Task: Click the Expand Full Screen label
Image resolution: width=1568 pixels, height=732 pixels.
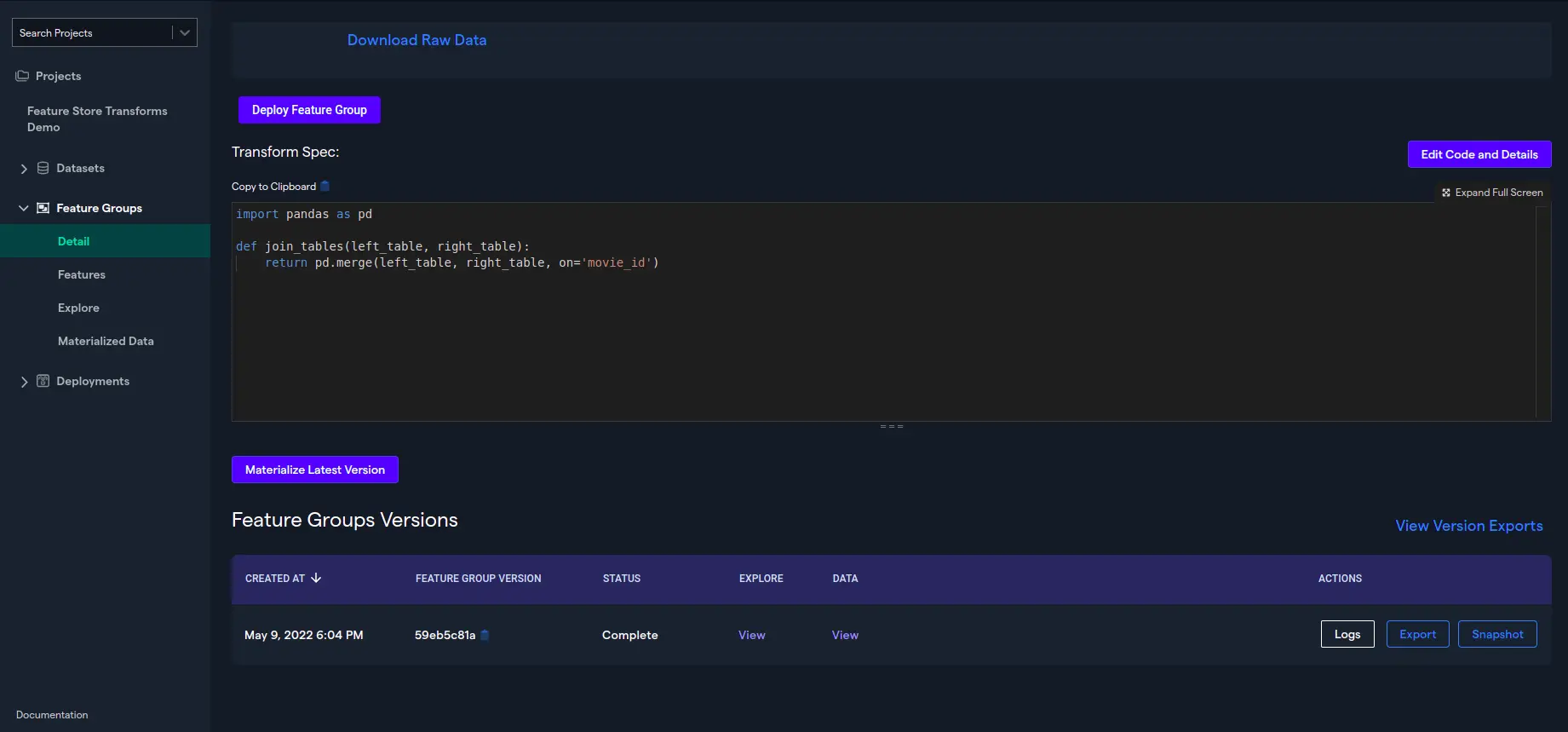Action: click(1499, 193)
